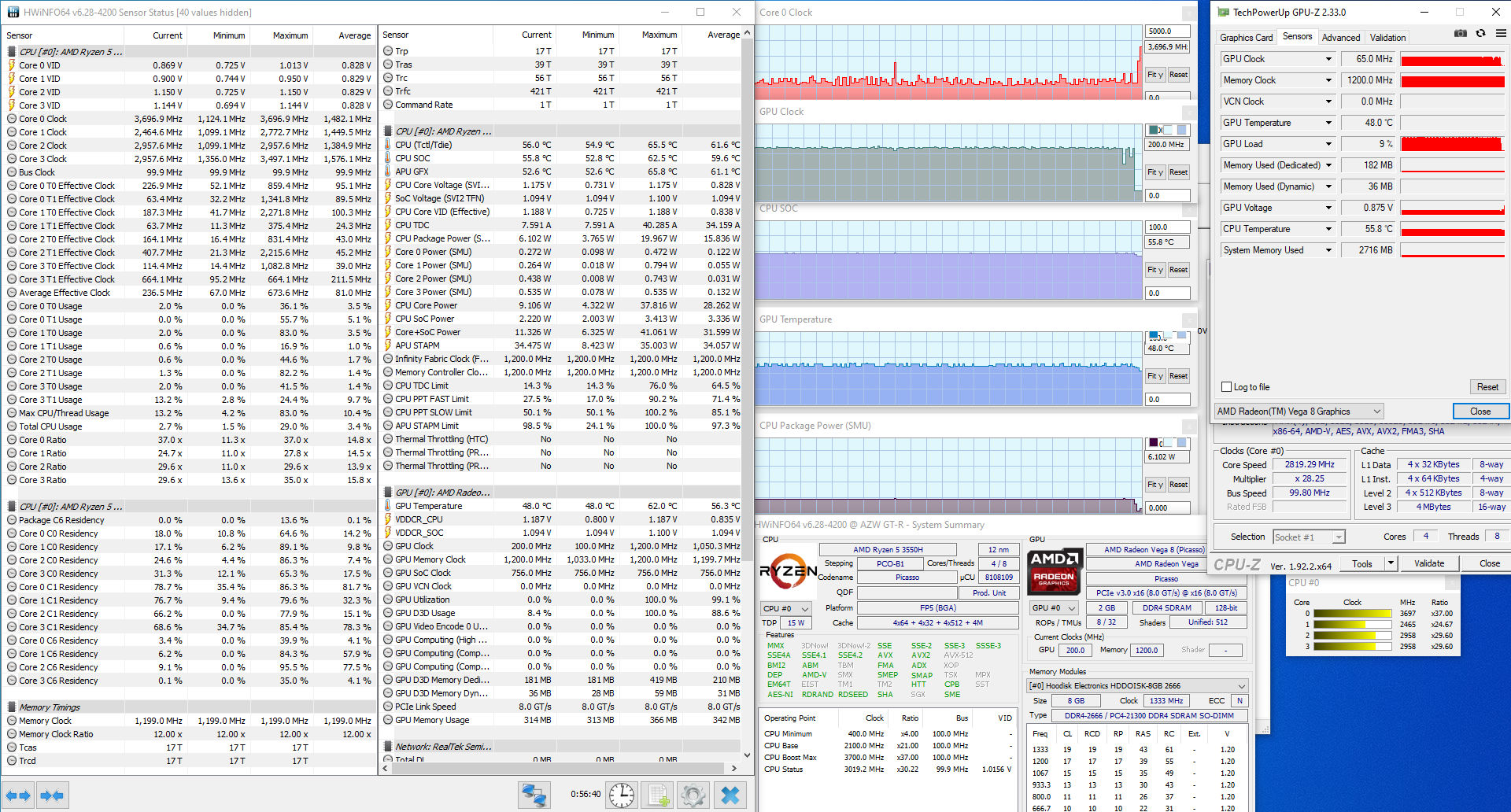
Task: Open the CPU-Z Tools dropdown arrow
Action: coord(1391,563)
